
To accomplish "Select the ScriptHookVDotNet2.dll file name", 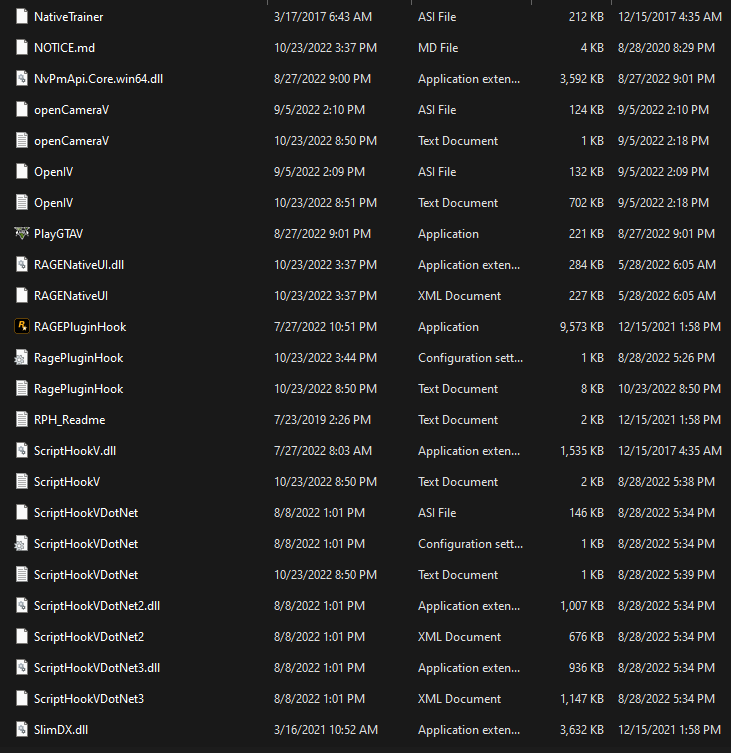I will click(97, 606).
